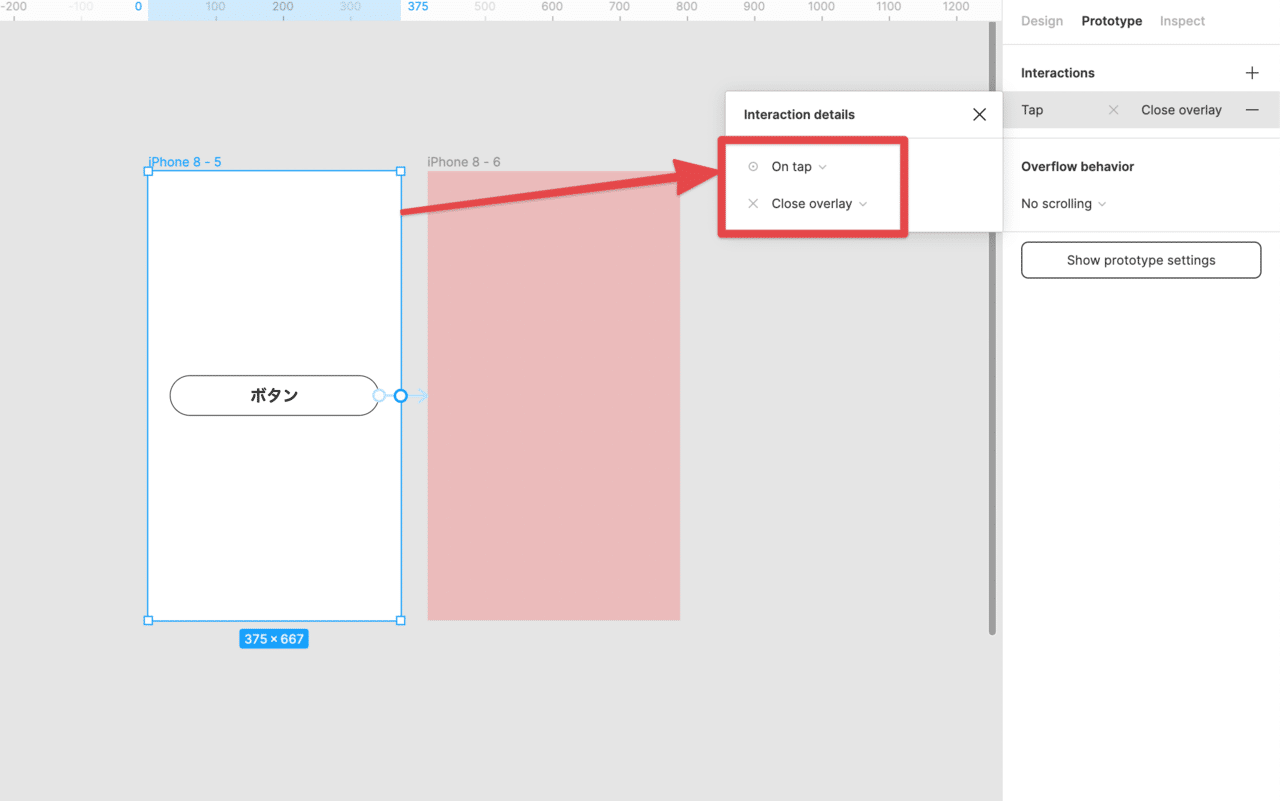
Task: Click the iPhone 8 - 5 frame title
Action: (x=185, y=162)
